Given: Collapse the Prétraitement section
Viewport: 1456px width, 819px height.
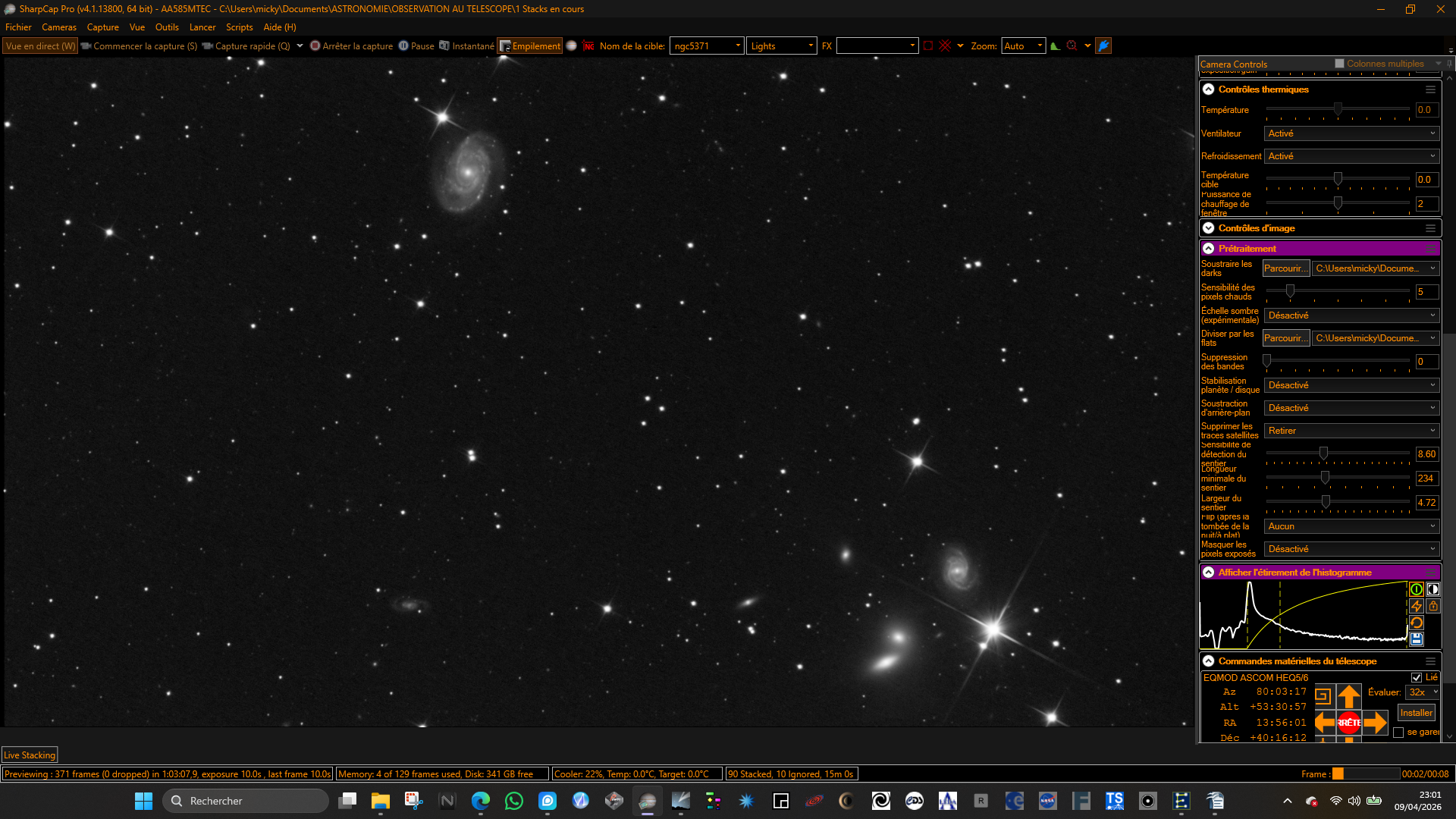Looking at the screenshot, I should click(1208, 249).
